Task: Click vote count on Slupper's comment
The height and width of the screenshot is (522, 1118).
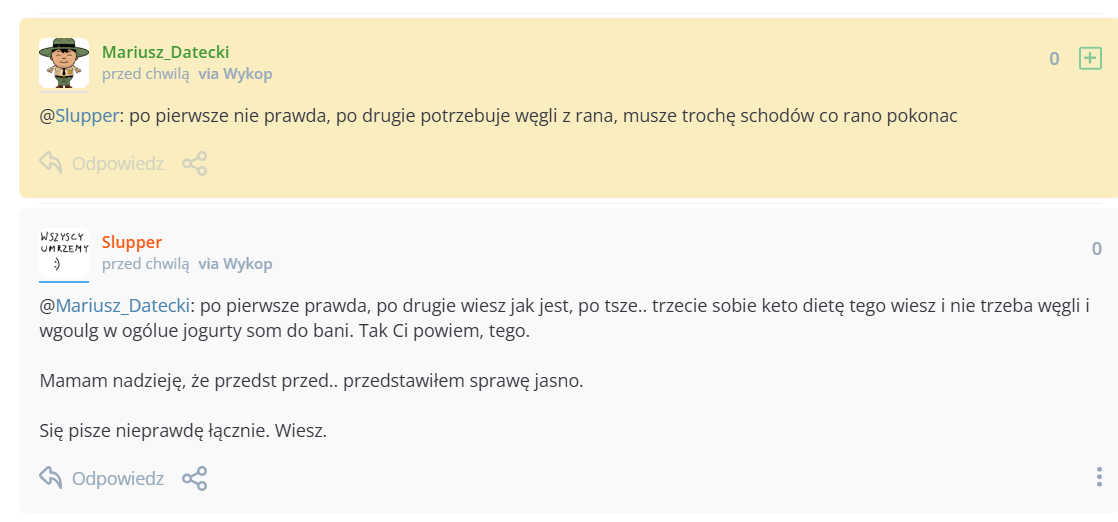Action: 1097,249
